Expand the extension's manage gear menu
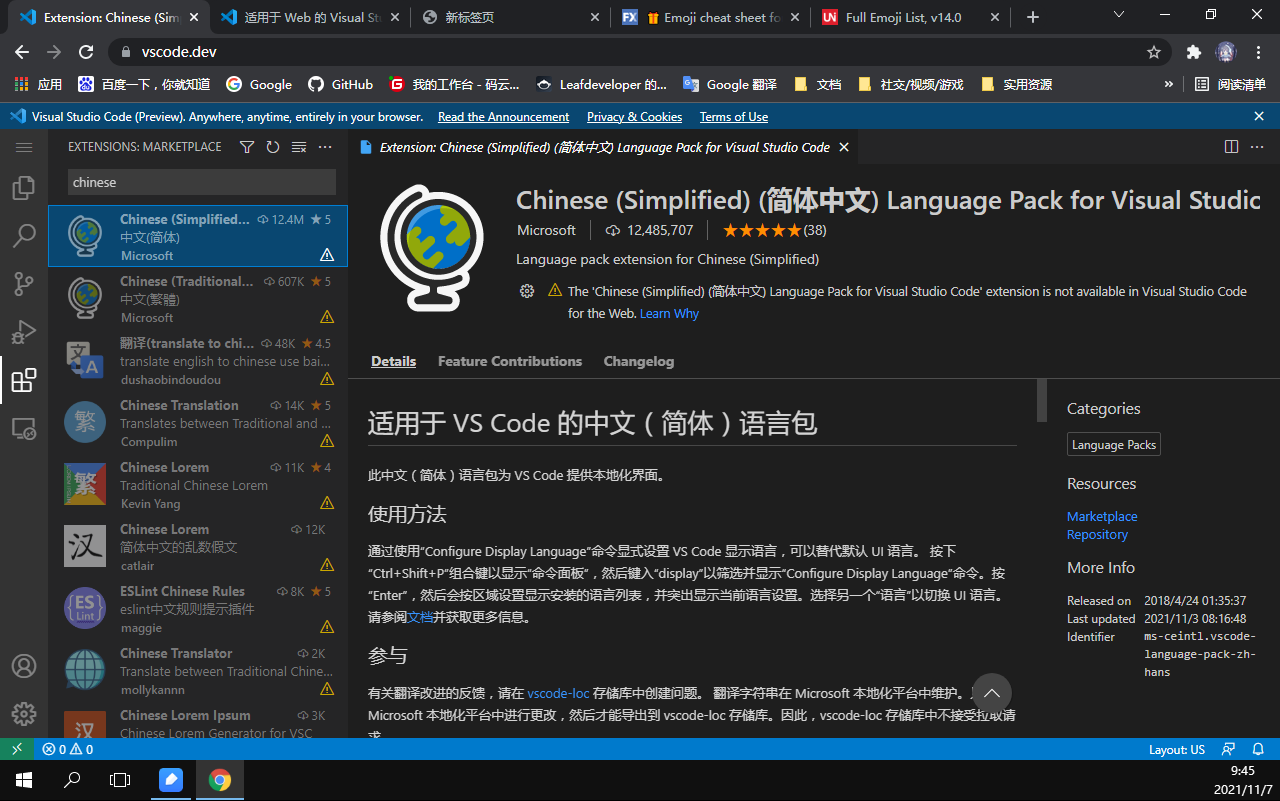The height and width of the screenshot is (801, 1280). coord(527,291)
